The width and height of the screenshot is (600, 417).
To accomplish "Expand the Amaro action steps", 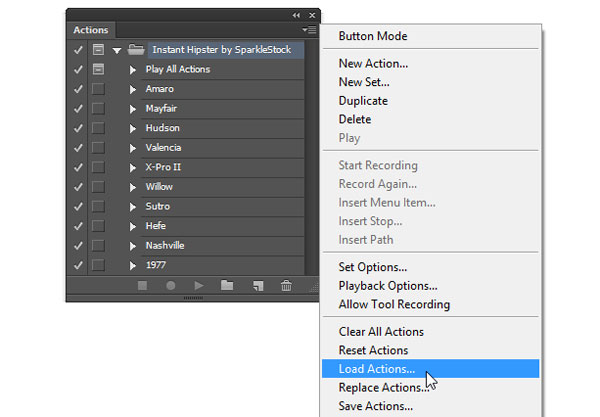I will coord(132,89).
